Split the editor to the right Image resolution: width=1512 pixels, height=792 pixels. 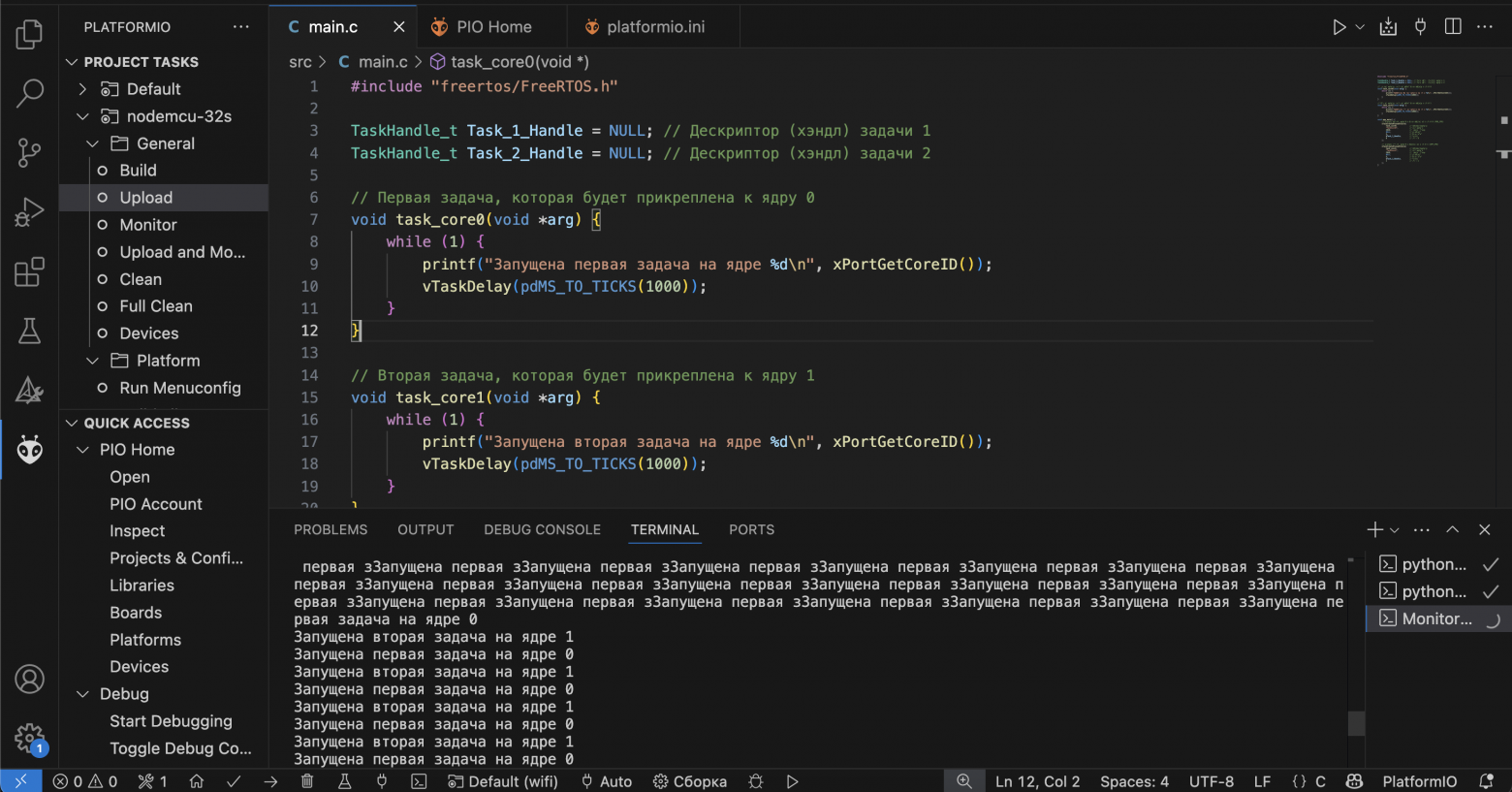[x=1453, y=27]
